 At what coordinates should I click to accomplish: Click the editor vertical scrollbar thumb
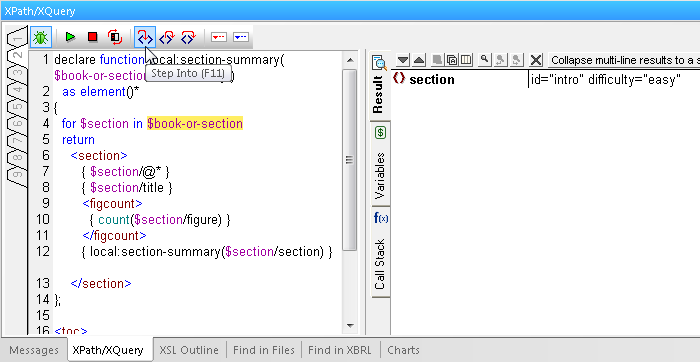[x=350, y=159]
